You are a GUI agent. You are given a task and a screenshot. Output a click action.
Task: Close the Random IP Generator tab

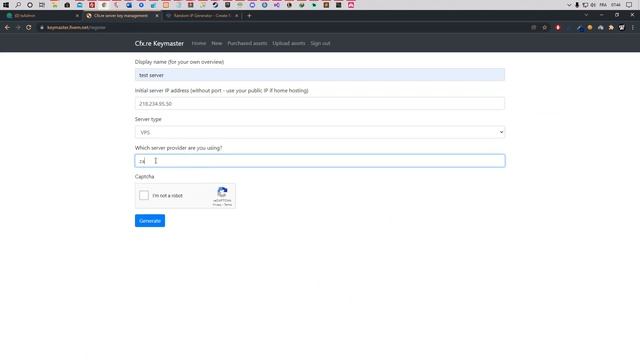coord(236,16)
